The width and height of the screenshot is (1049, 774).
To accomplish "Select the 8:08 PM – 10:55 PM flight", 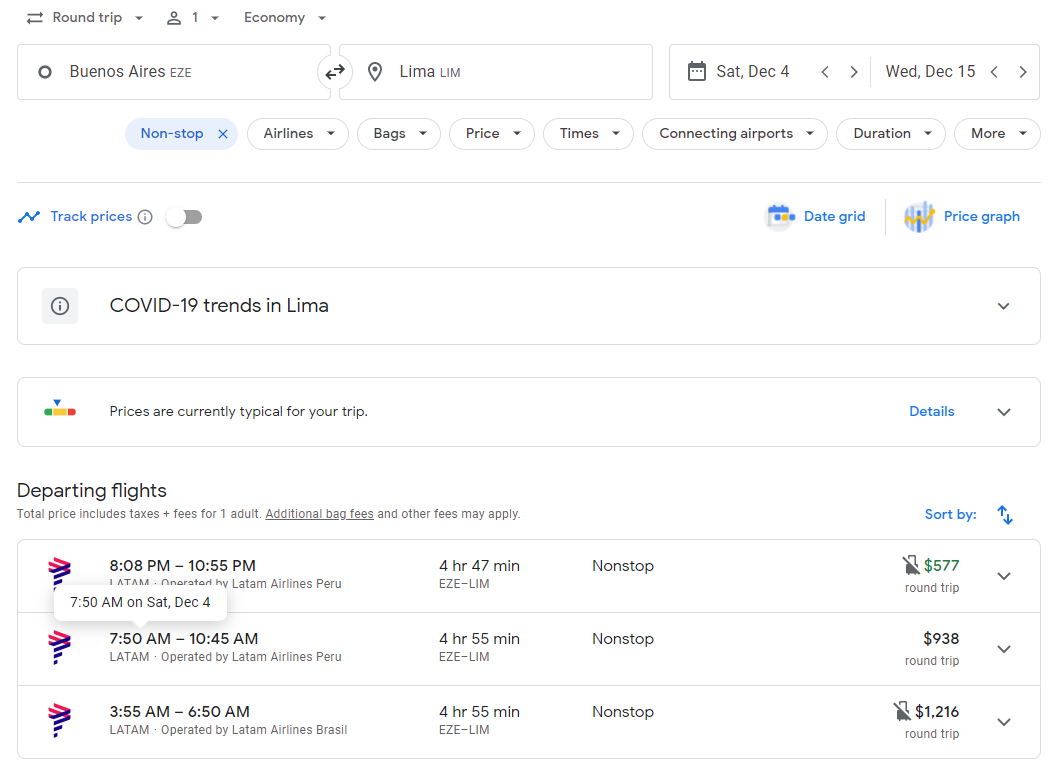I will (x=529, y=576).
